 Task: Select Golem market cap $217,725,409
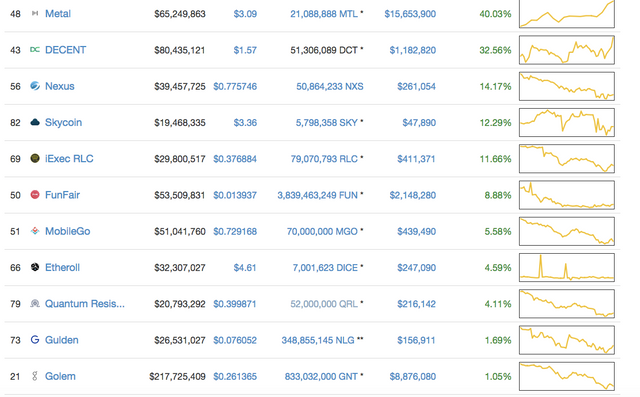pyautogui.click(x=178, y=377)
